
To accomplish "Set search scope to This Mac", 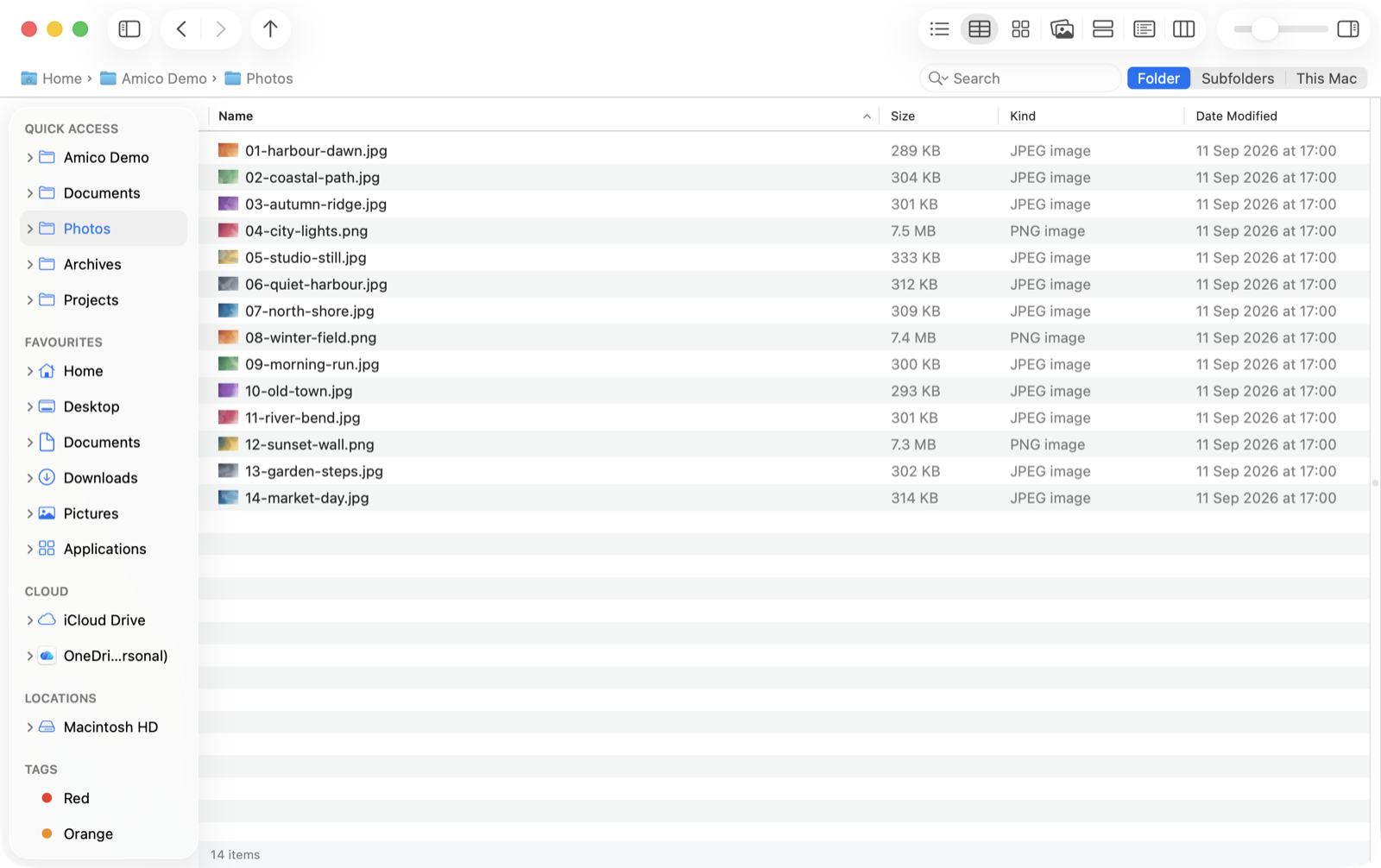I will click(x=1326, y=79).
